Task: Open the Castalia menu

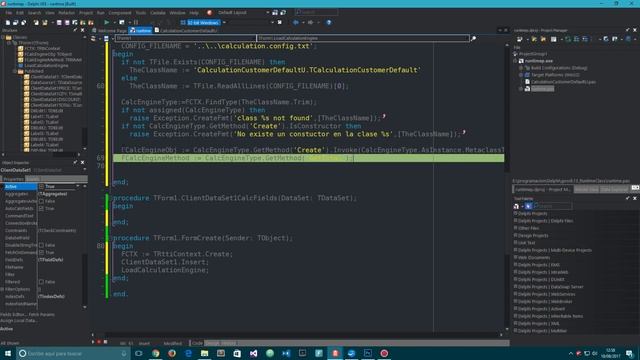Action: click(x=158, y=13)
